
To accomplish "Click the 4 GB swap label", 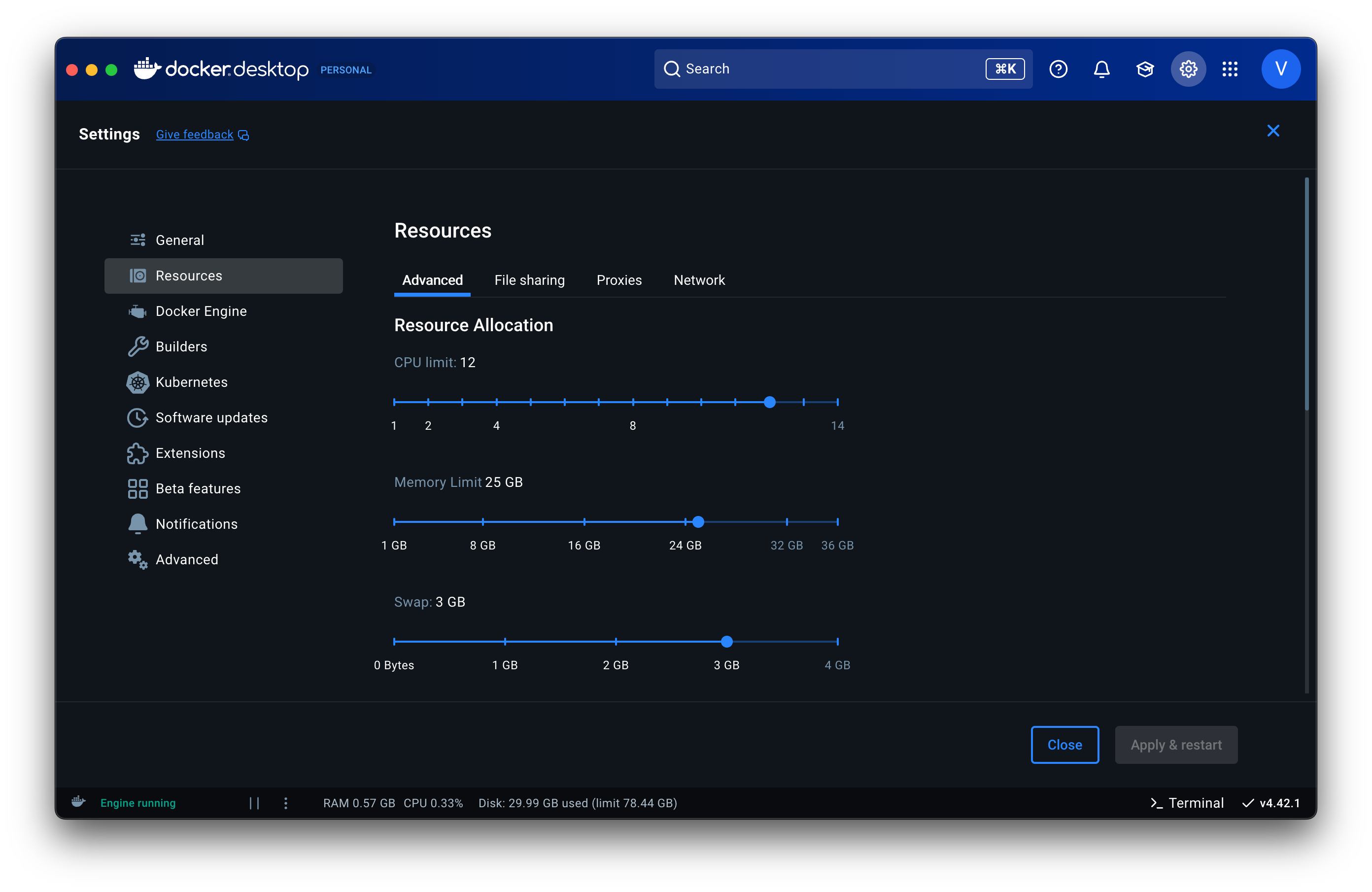I will coord(837,665).
